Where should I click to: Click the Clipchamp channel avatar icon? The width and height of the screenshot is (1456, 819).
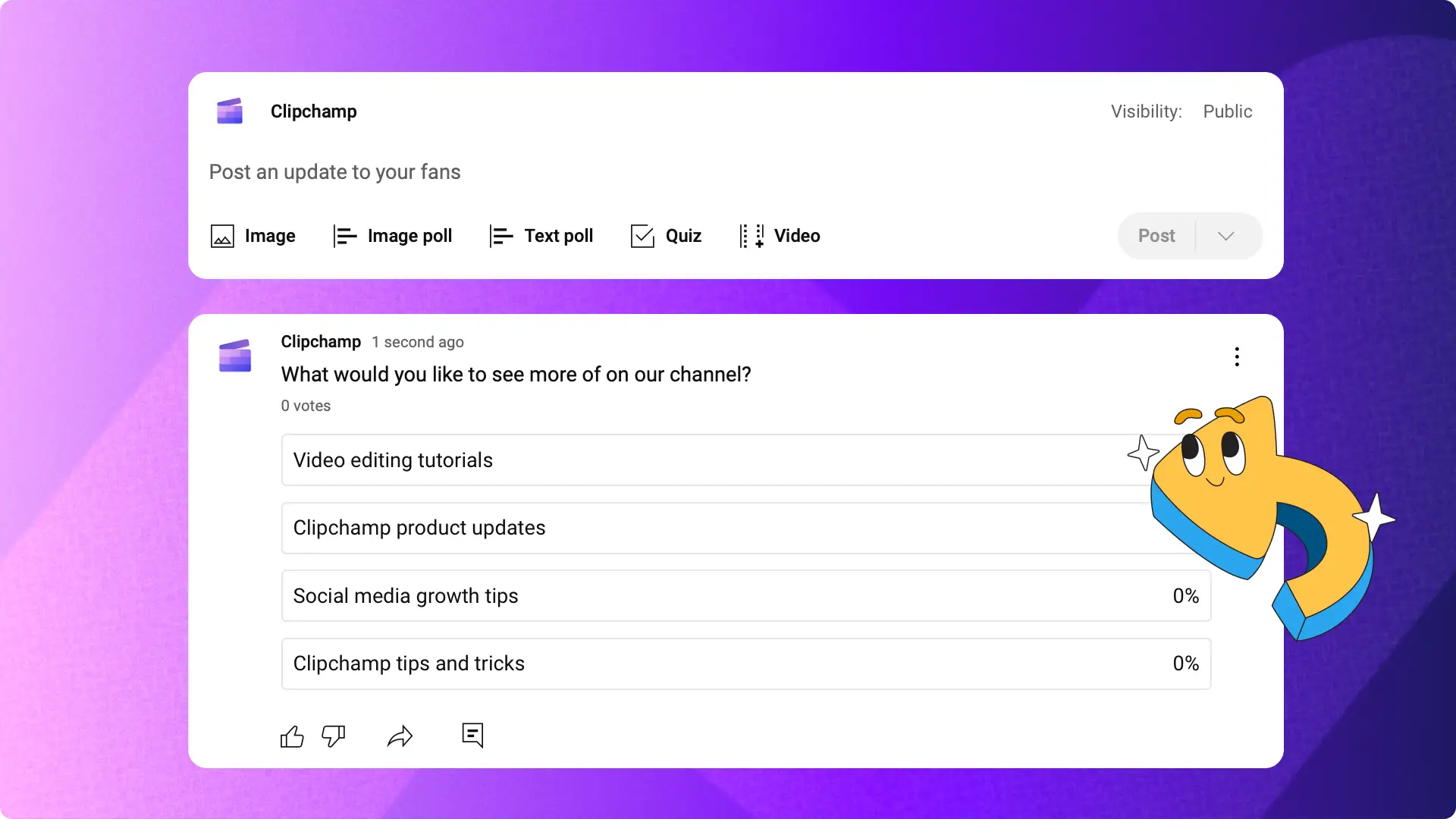tap(231, 112)
